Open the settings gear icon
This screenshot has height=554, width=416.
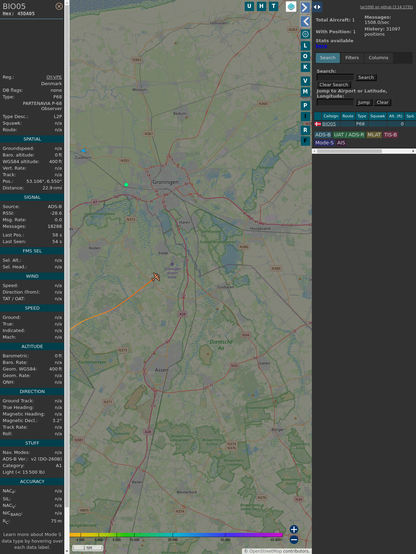[x=305, y=34]
